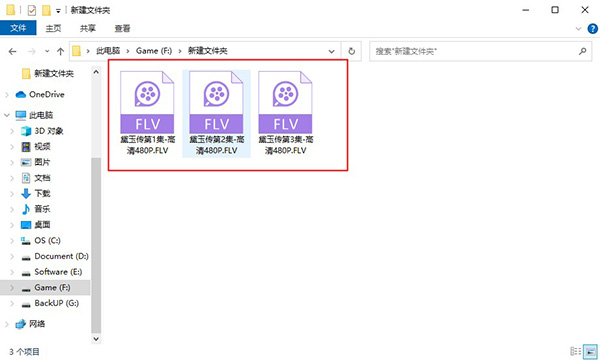Switch to details view button
Viewport: 600px width, 360px height.
click(x=576, y=351)
